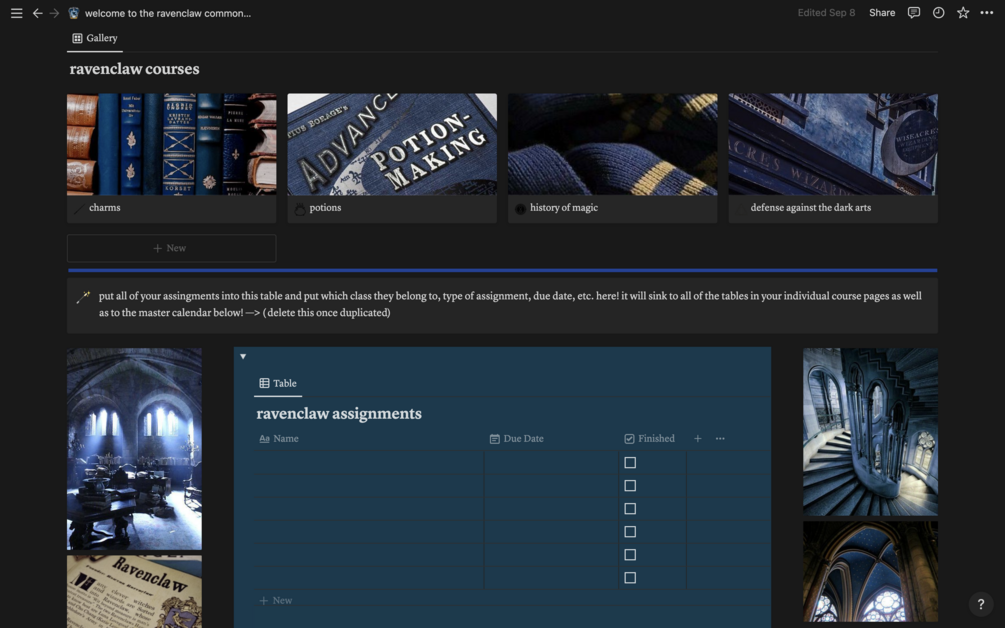Open the history of magic course card

(613, 158)
